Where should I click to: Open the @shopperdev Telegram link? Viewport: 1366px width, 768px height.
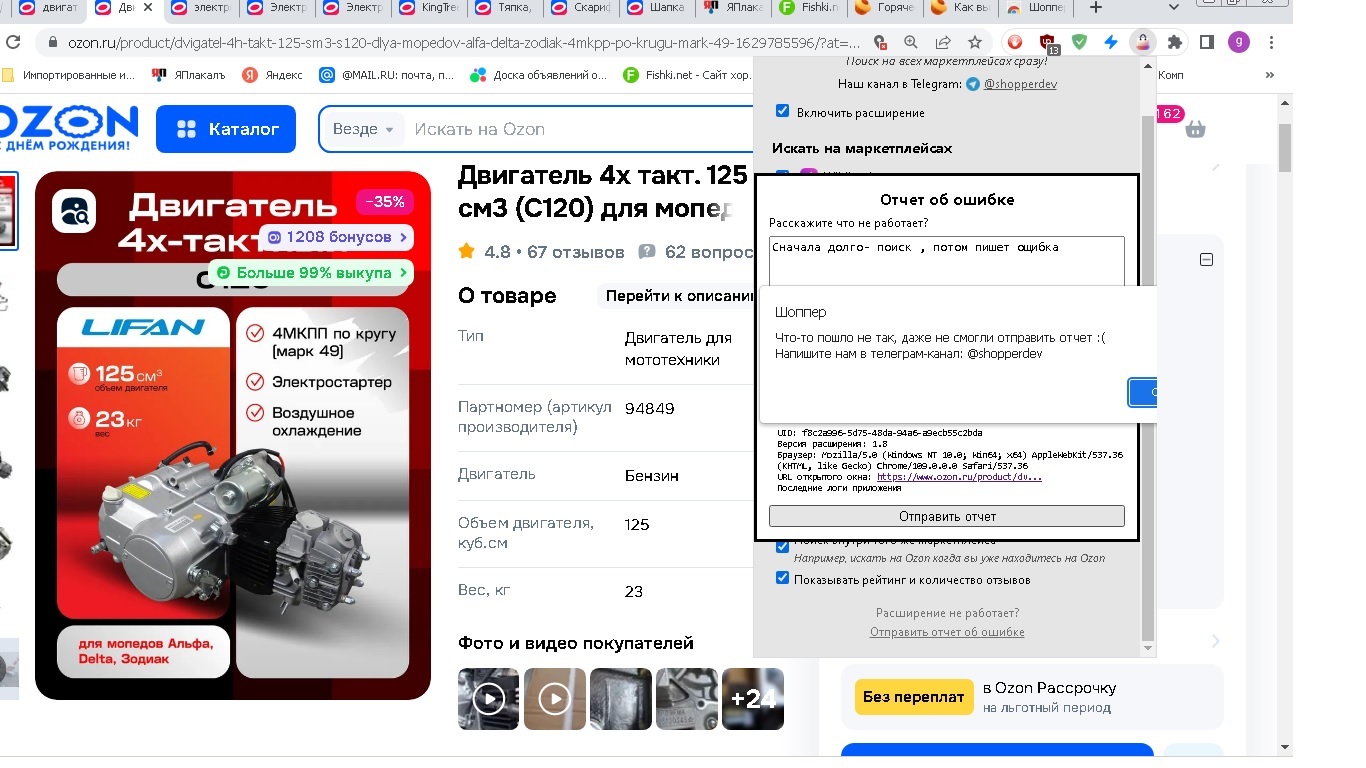pyautogui.click(x=1019, y=84)
